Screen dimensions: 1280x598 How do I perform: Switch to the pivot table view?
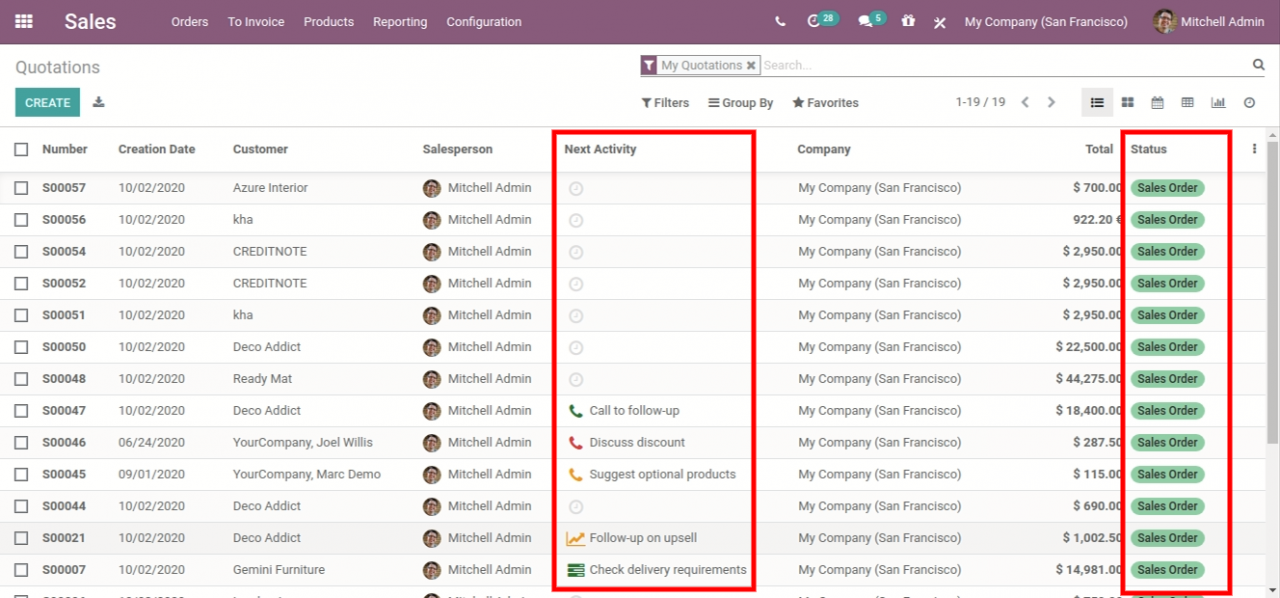(x=1187, y=102)
